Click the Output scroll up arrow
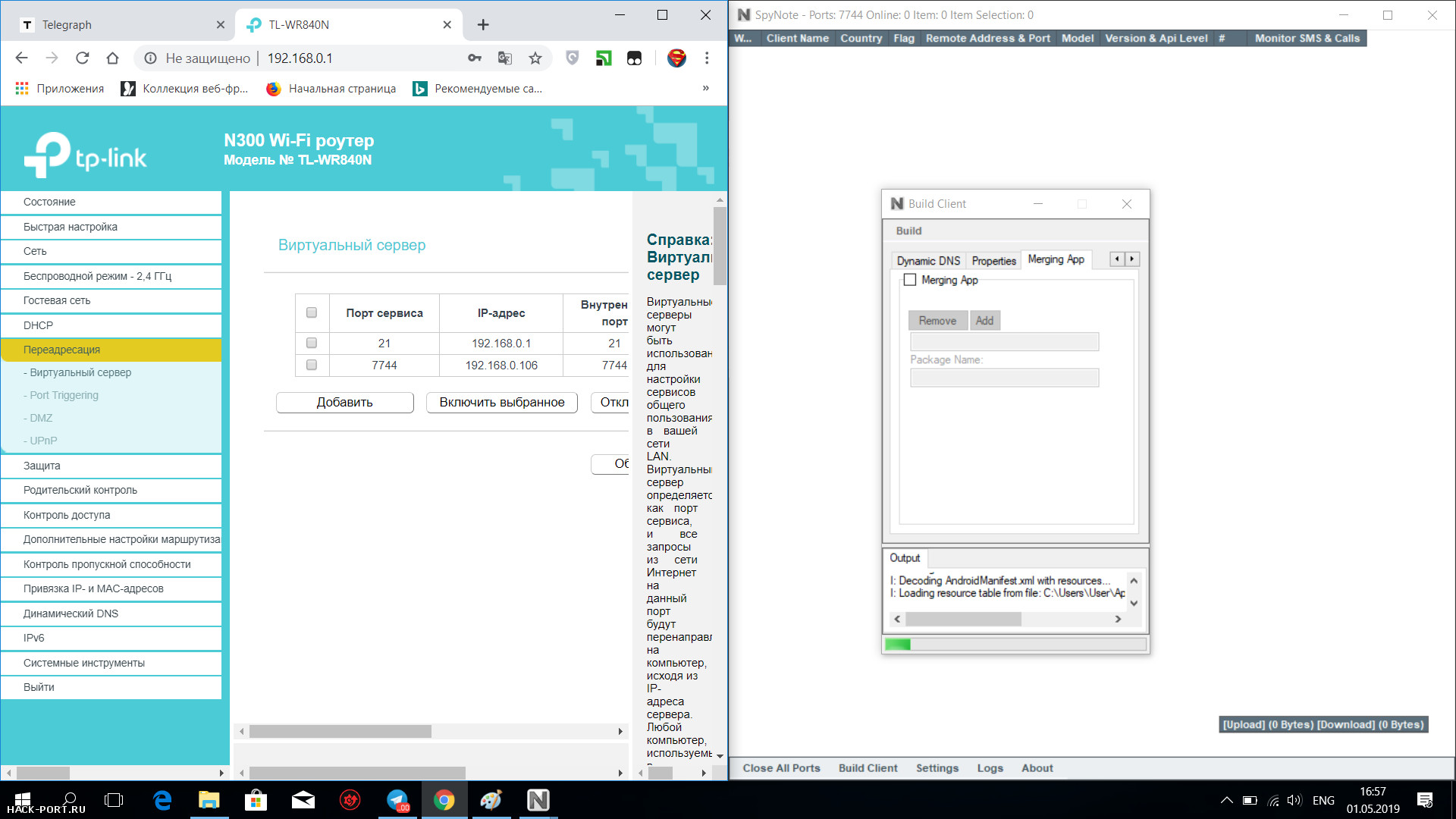The width and height of the screenshot is (1456, 819). click(x=1134, y=581)
